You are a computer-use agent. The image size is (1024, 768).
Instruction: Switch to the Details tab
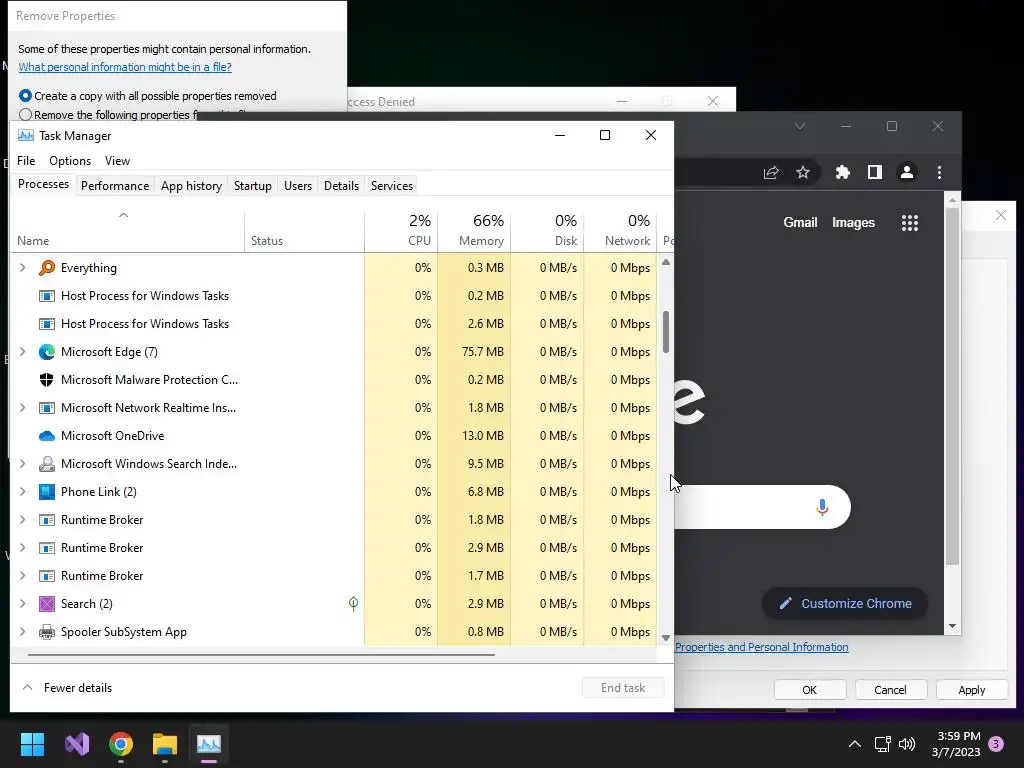342,186
